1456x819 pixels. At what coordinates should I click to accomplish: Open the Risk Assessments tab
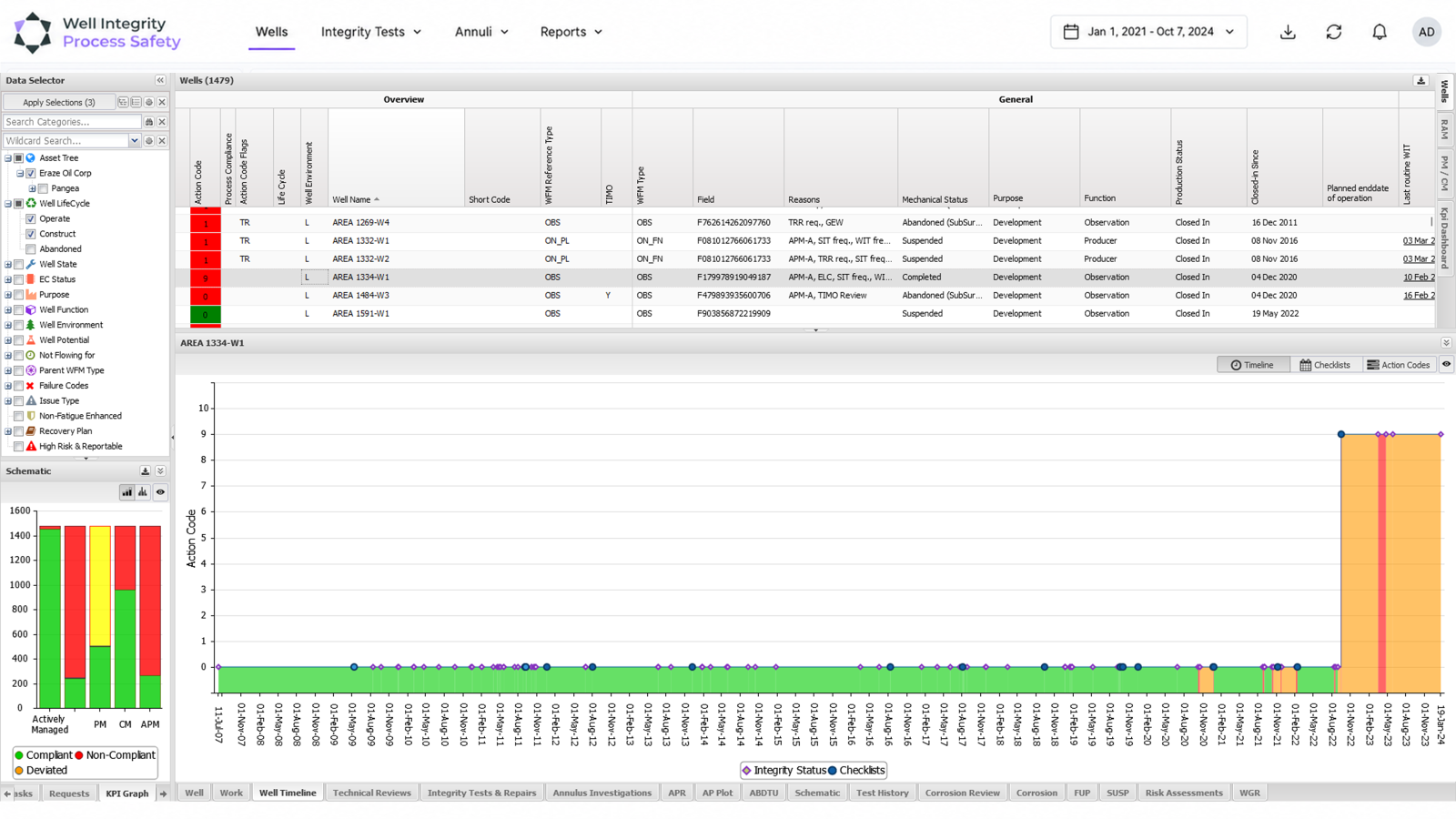(x=1183, y=793)
